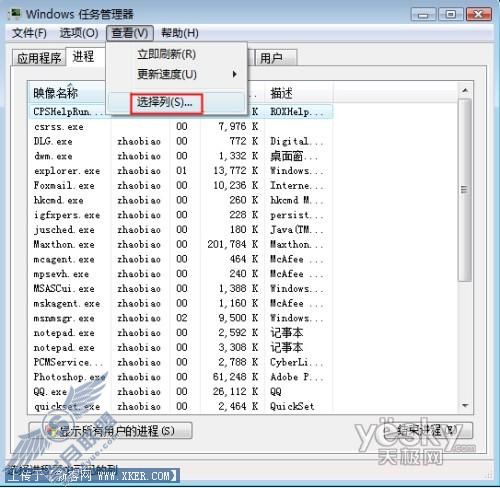Choose 立即刷新(R) from the menu
The image size is (500, 488).
point(166,54)
